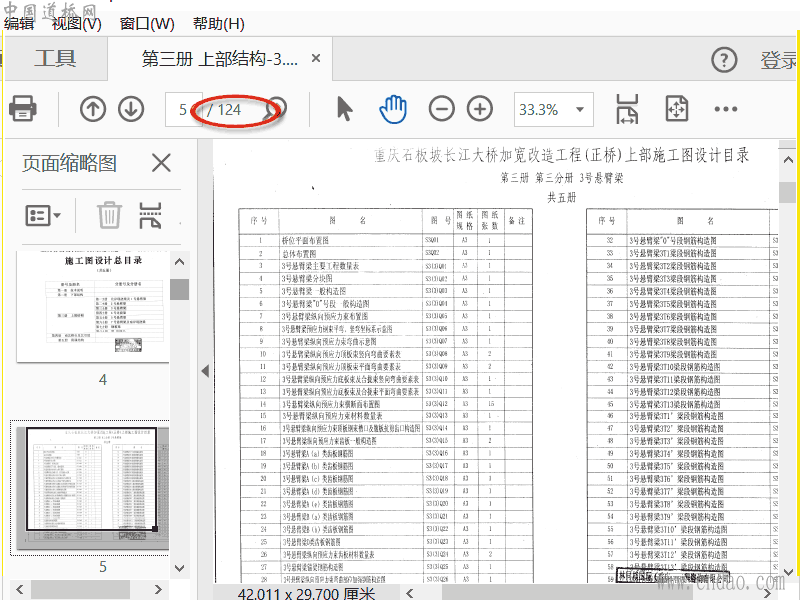Go to next page with down arrow
Screen dimensions: 800x600
click(x=131, y=109)
